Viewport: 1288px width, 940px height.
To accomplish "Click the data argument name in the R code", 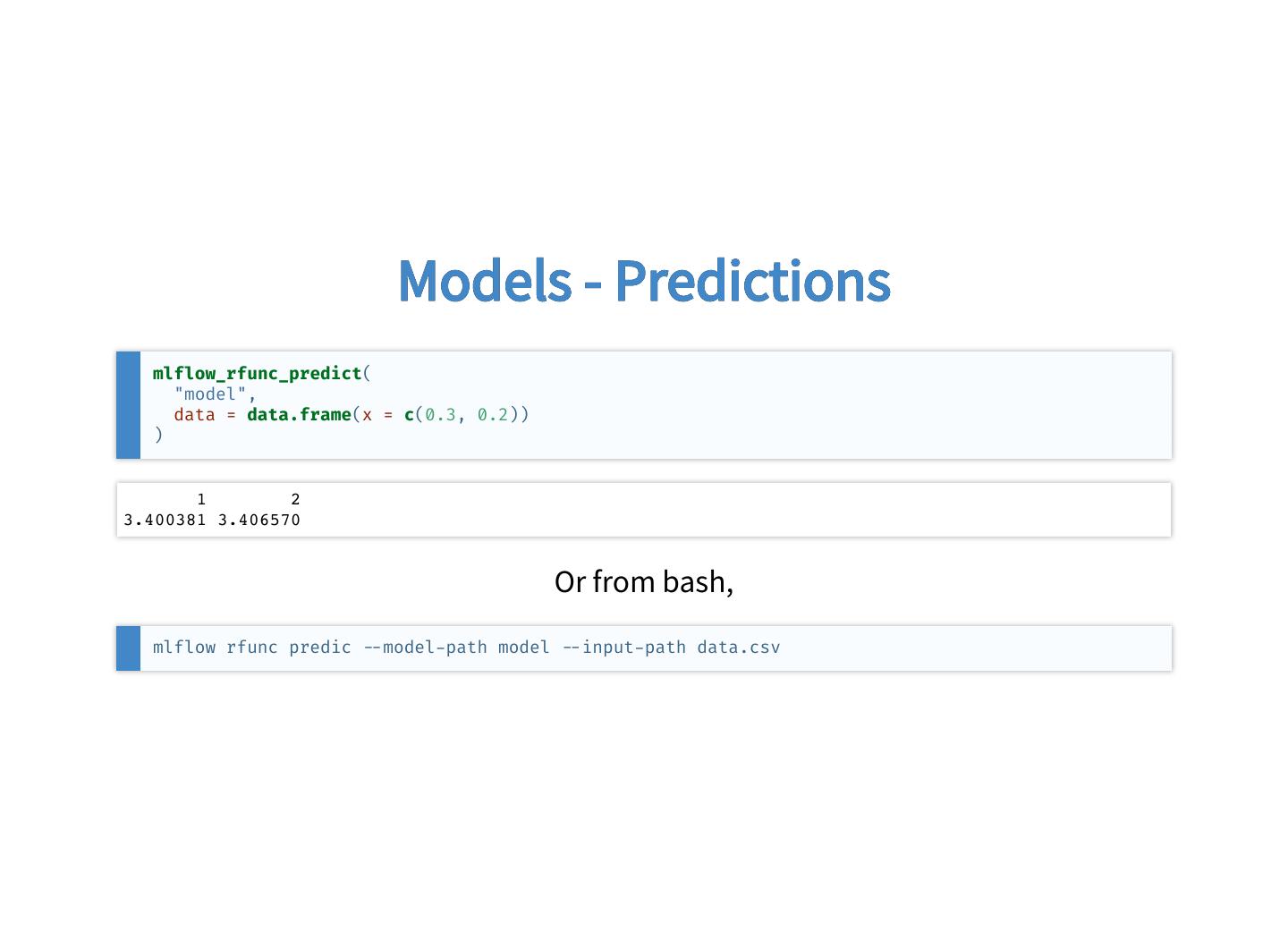I will pos(194,415).
